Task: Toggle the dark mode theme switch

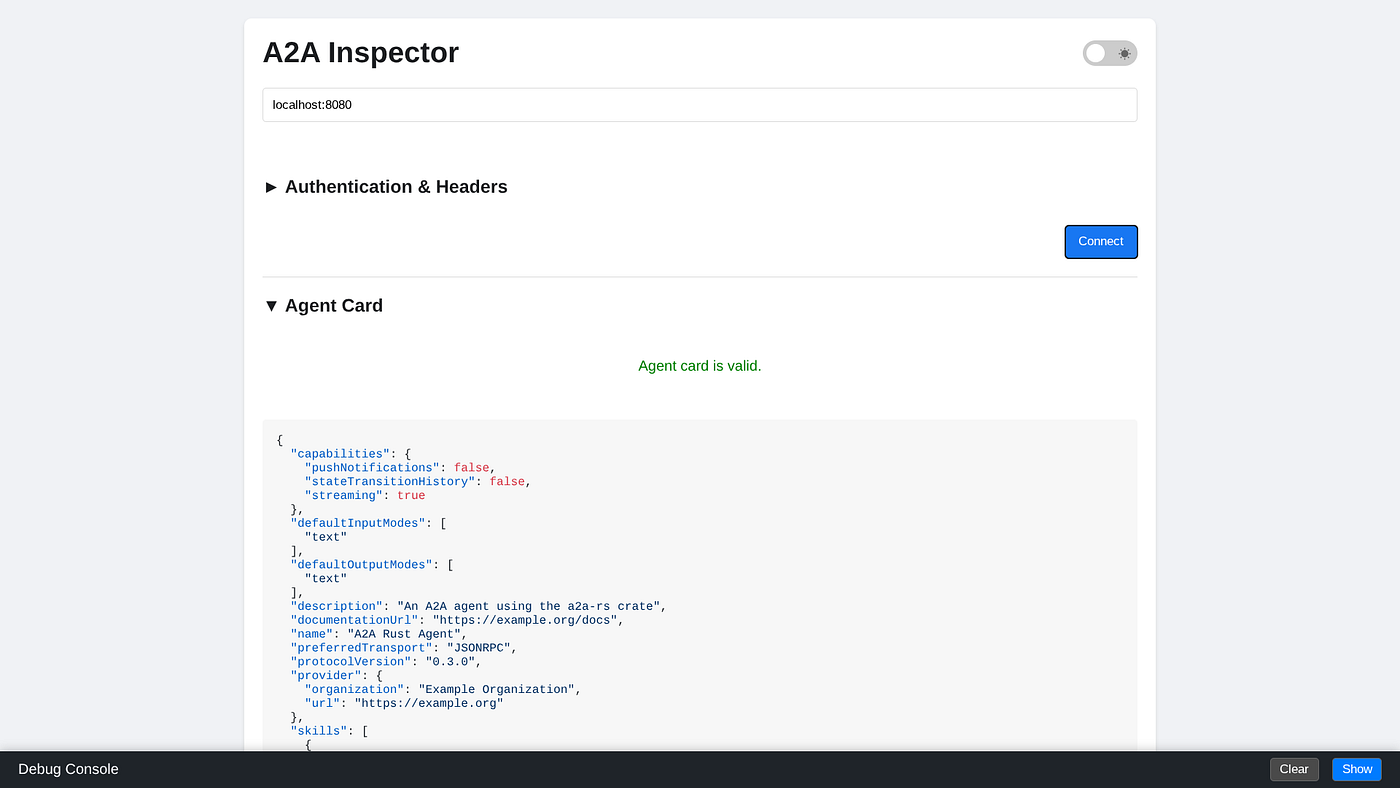Action: pyautogui.click(x=1110, y=53)
